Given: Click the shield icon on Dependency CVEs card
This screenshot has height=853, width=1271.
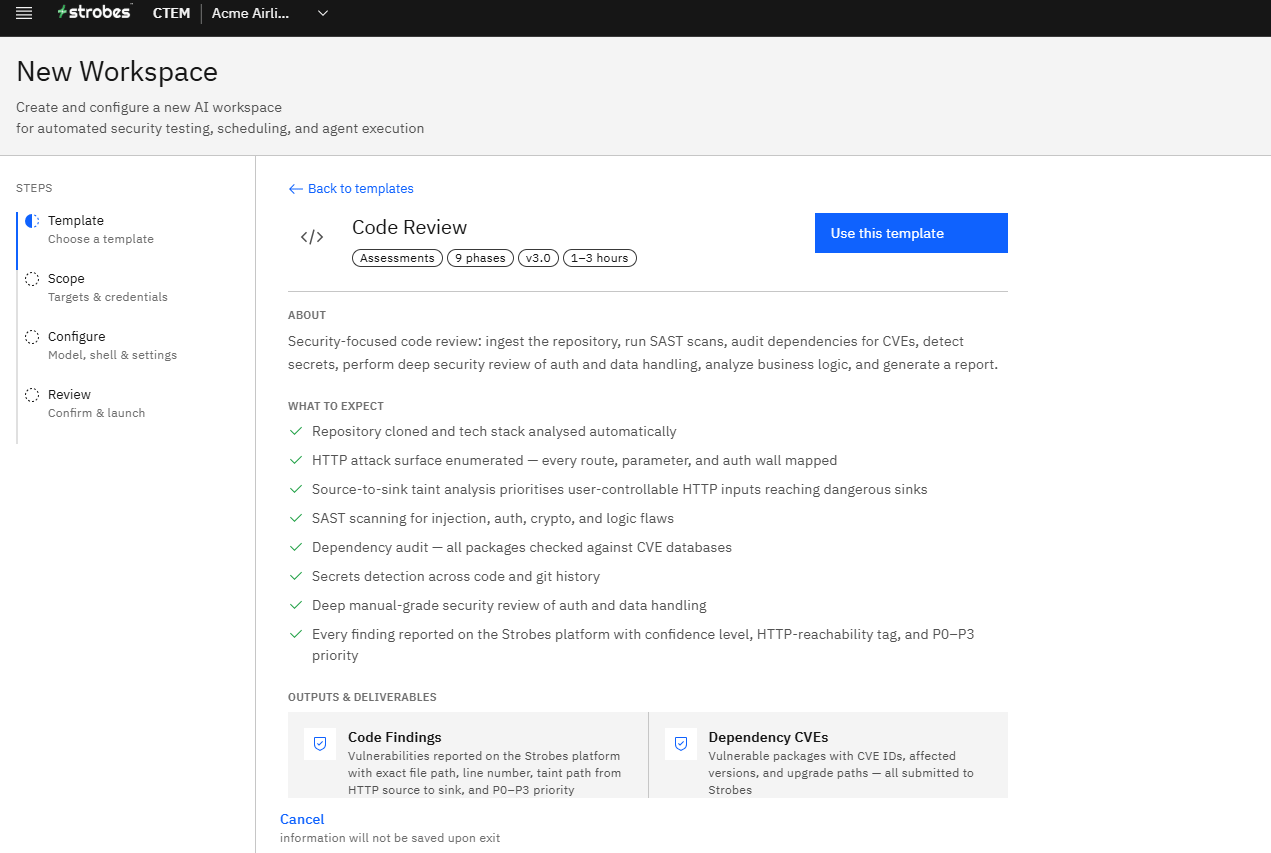Looking at the screenshot, I should click(681, 744).
